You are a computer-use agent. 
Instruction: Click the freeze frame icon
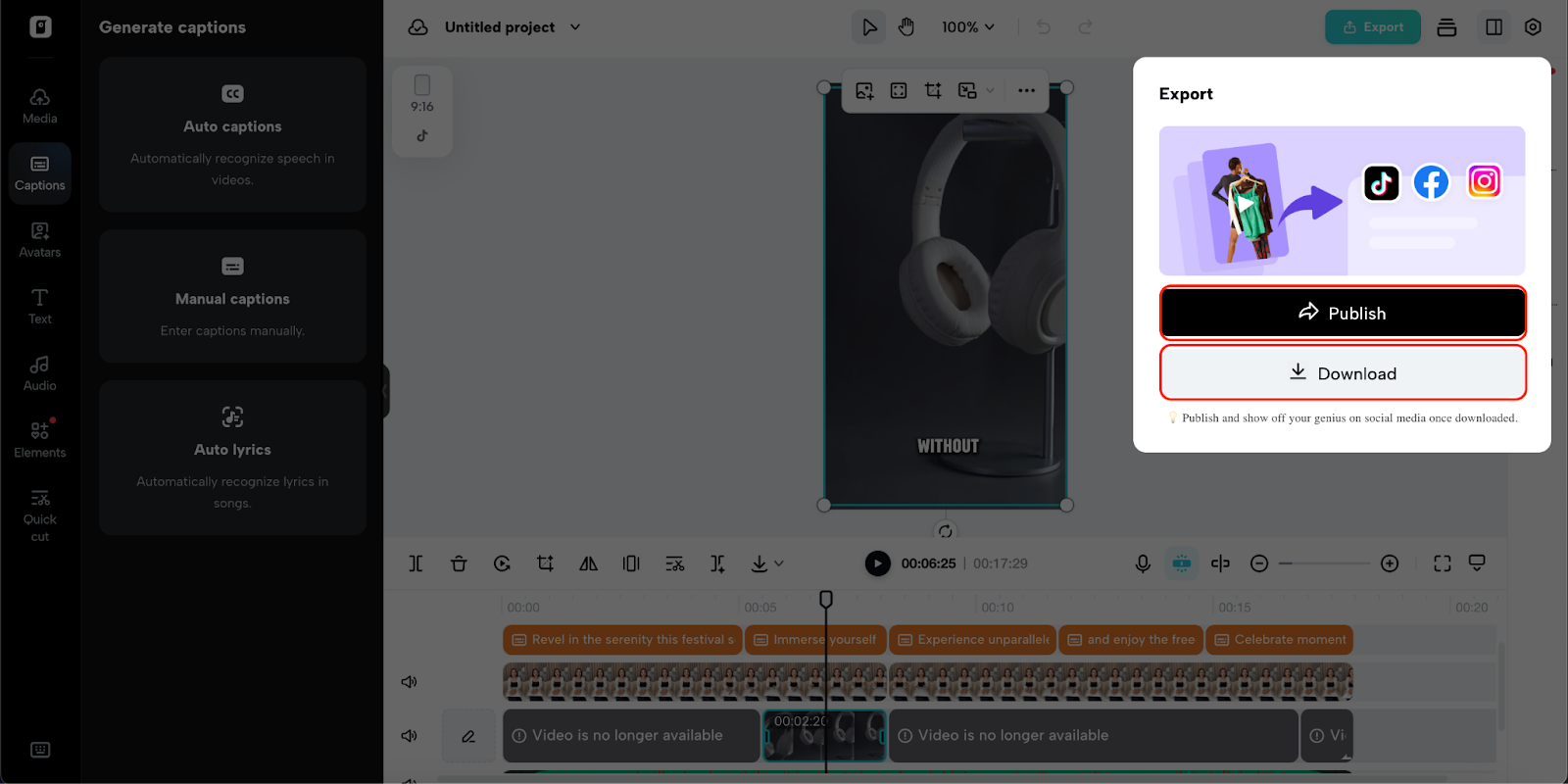(631, 563)
